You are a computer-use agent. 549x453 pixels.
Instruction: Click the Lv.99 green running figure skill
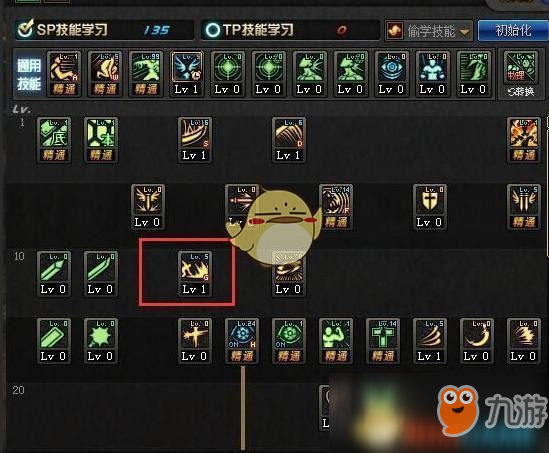click(x=146, y=74)
